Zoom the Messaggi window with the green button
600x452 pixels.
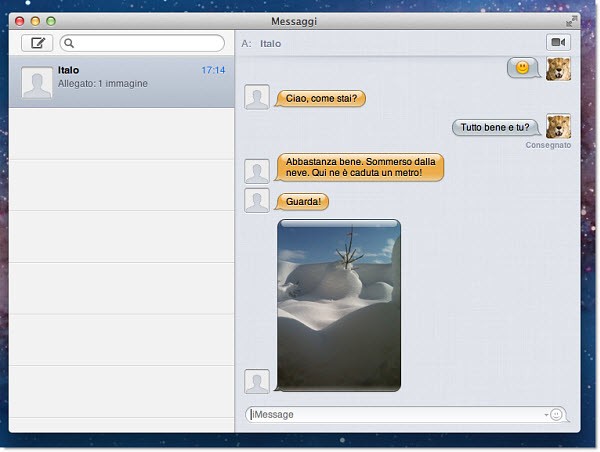pyautogui.click(x=51, y=21)
